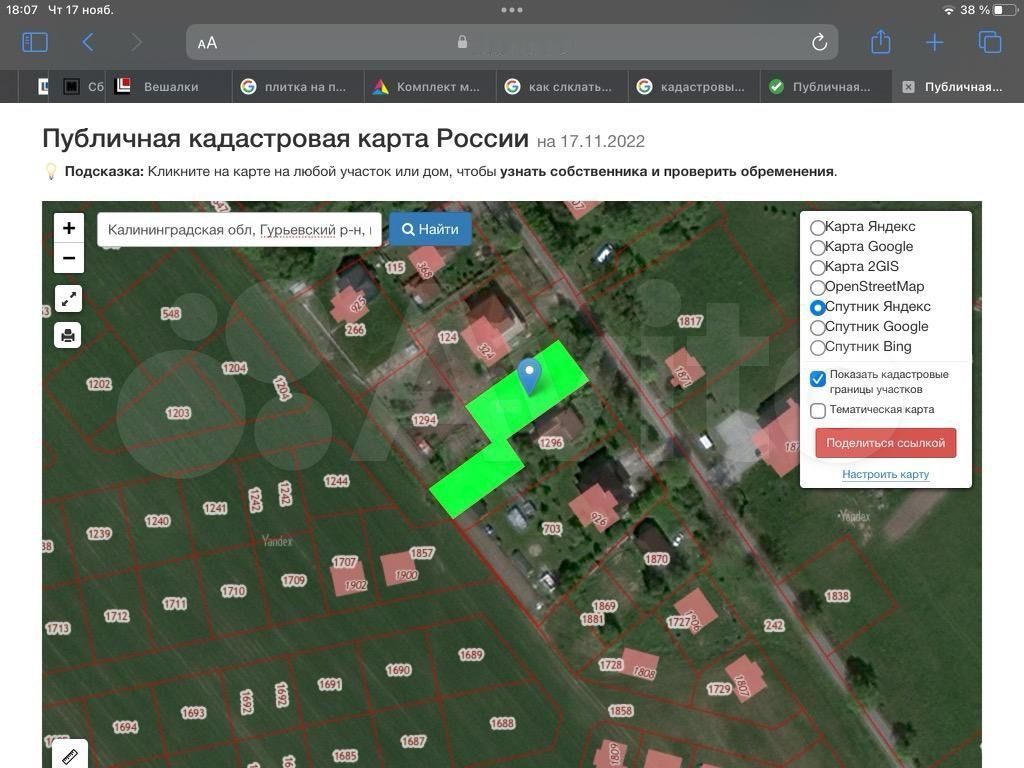Image resolution: width=1024 pixels, height=768 pixels.
Task: Reload the page with refresh icon
Action: click(x=819, y=42)
